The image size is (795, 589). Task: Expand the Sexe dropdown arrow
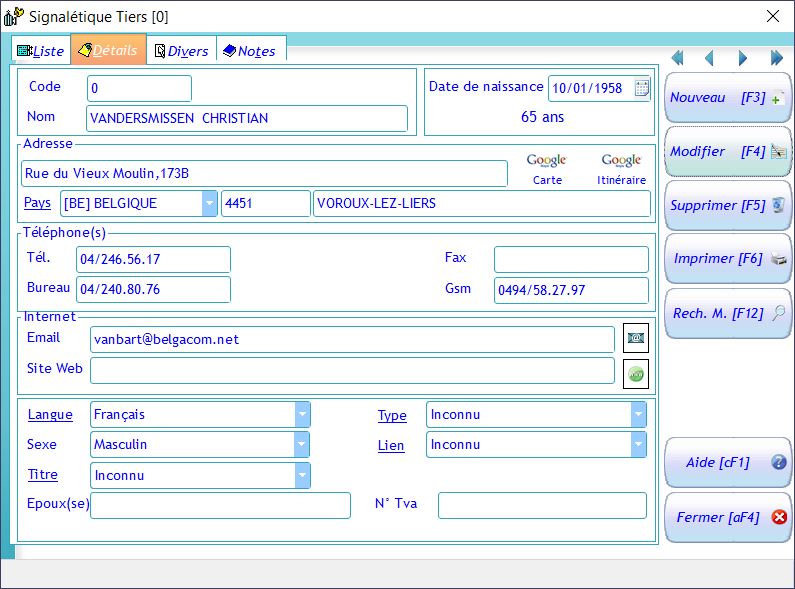(x=302, y=444)
